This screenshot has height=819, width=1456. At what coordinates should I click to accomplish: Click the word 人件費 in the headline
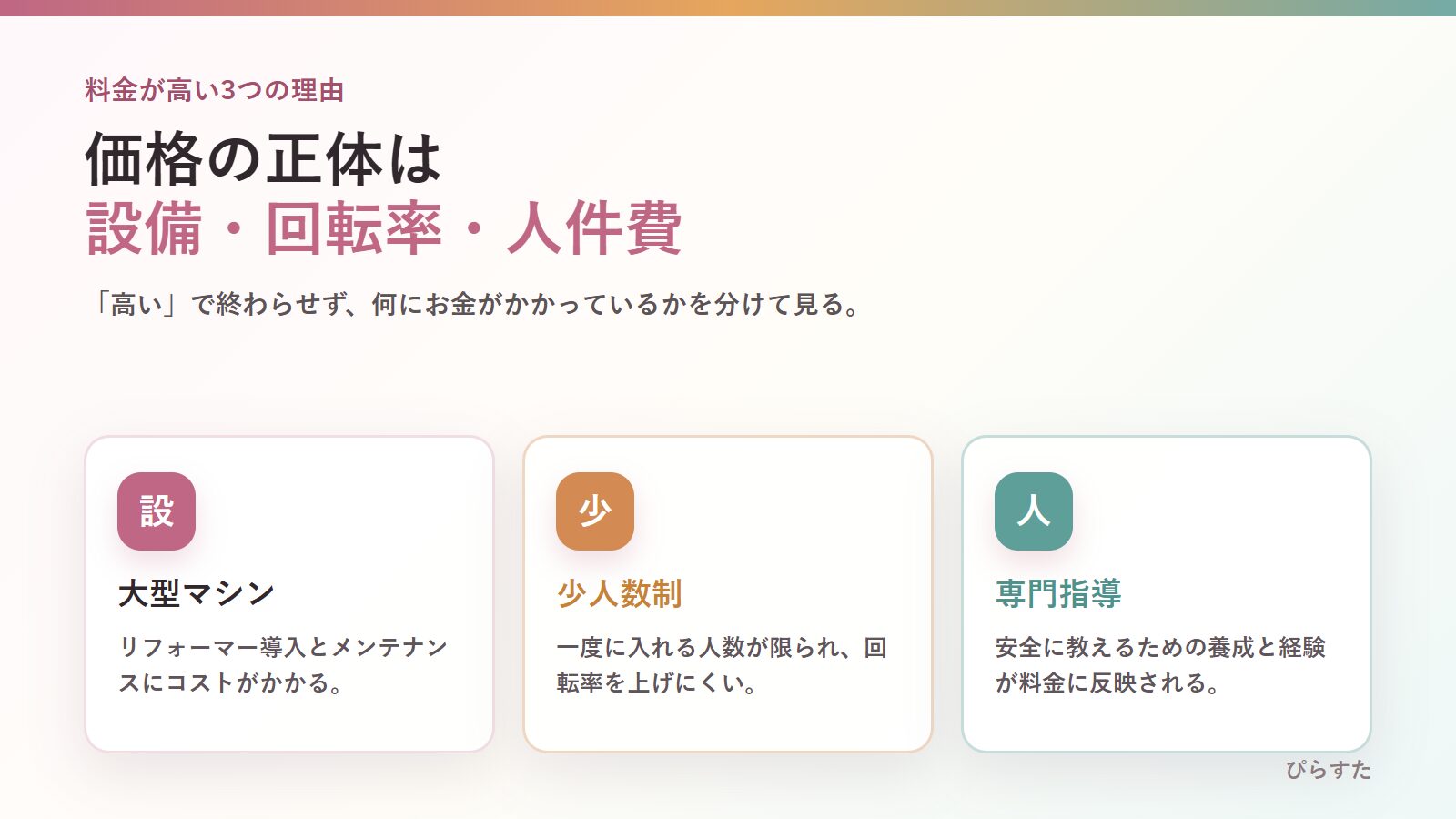[594, 227]
